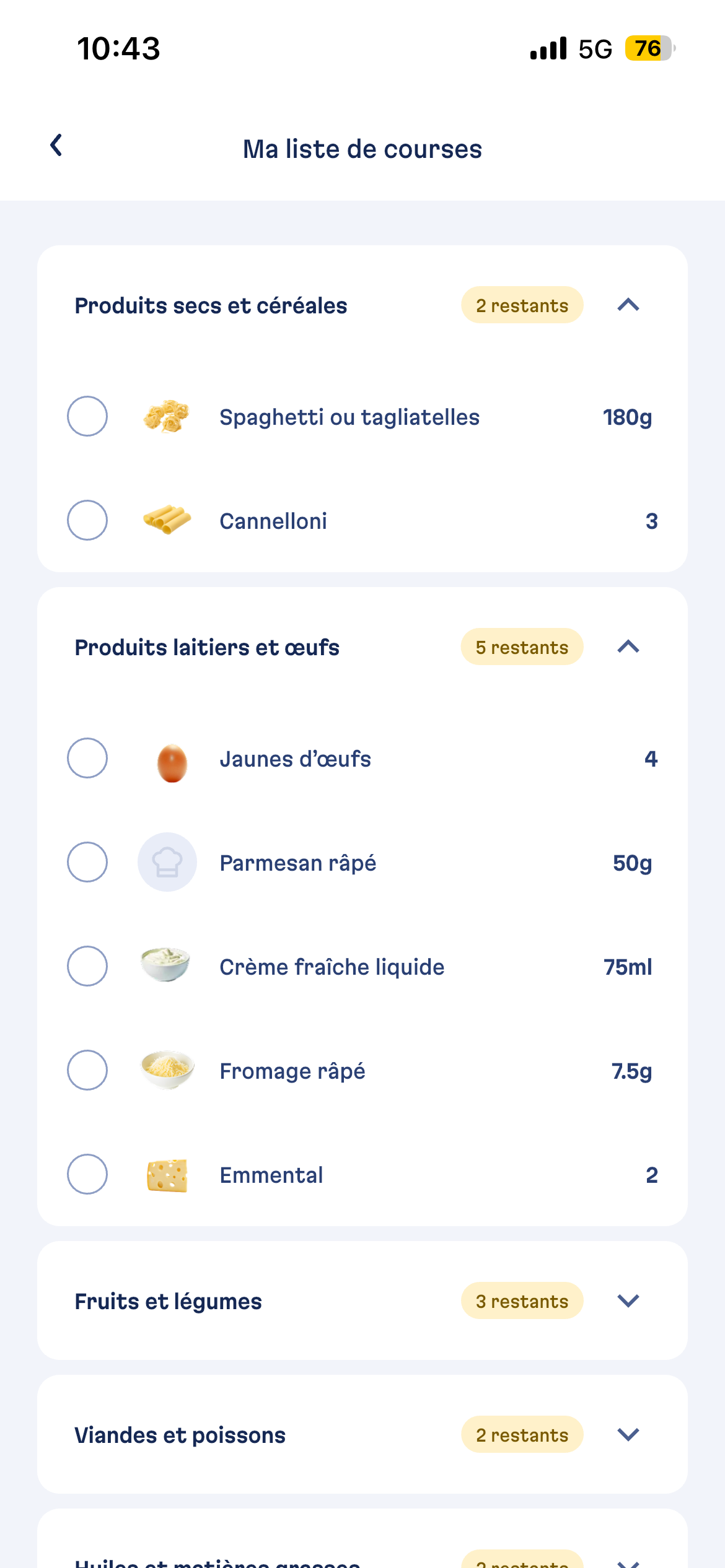Tap the brown egg image

[172, 762]
